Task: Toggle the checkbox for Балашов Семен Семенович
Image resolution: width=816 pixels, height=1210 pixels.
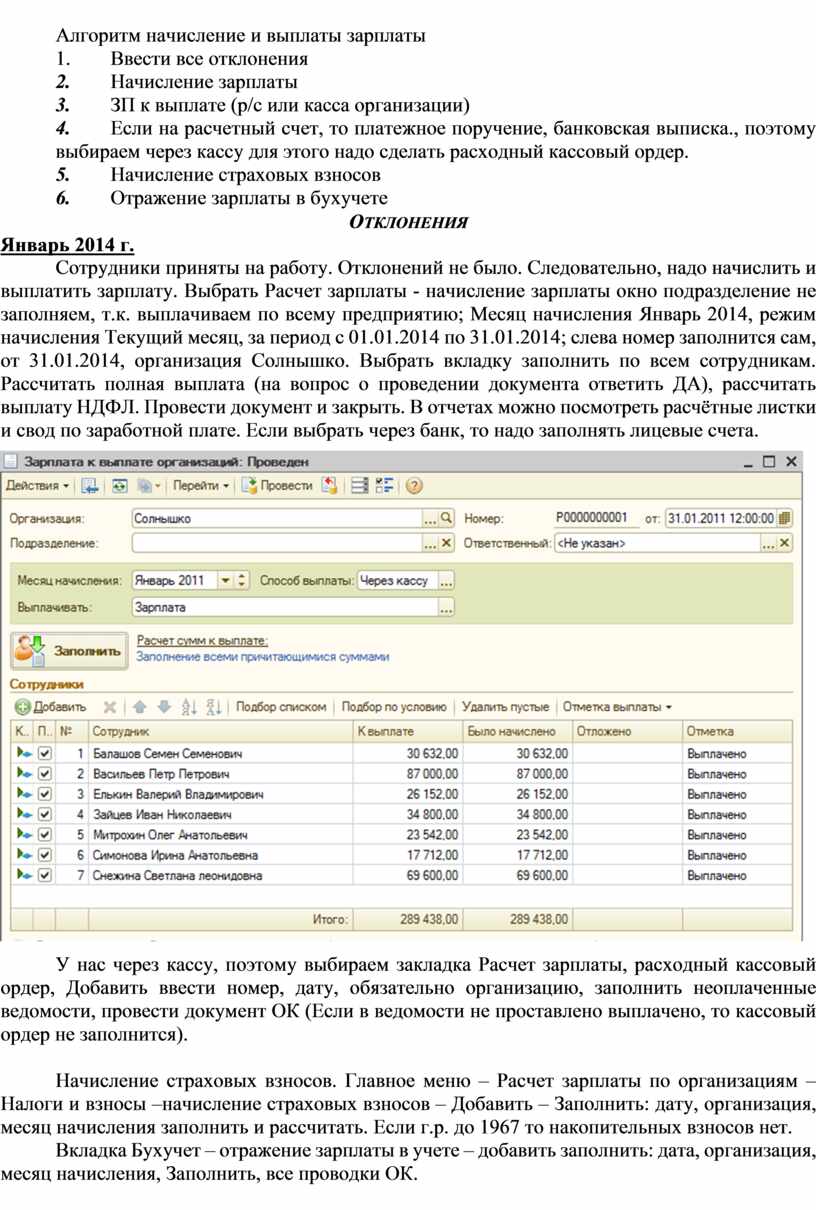Action: pyautogui.click(x=44, y=753)
